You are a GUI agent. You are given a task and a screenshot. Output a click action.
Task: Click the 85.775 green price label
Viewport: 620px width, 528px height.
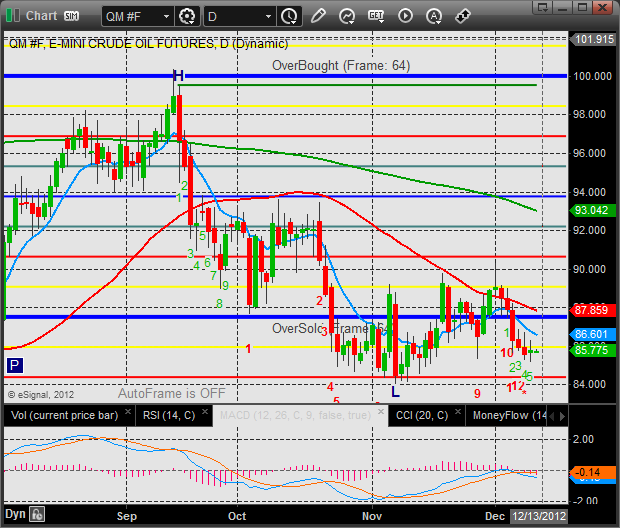[592, 350]
